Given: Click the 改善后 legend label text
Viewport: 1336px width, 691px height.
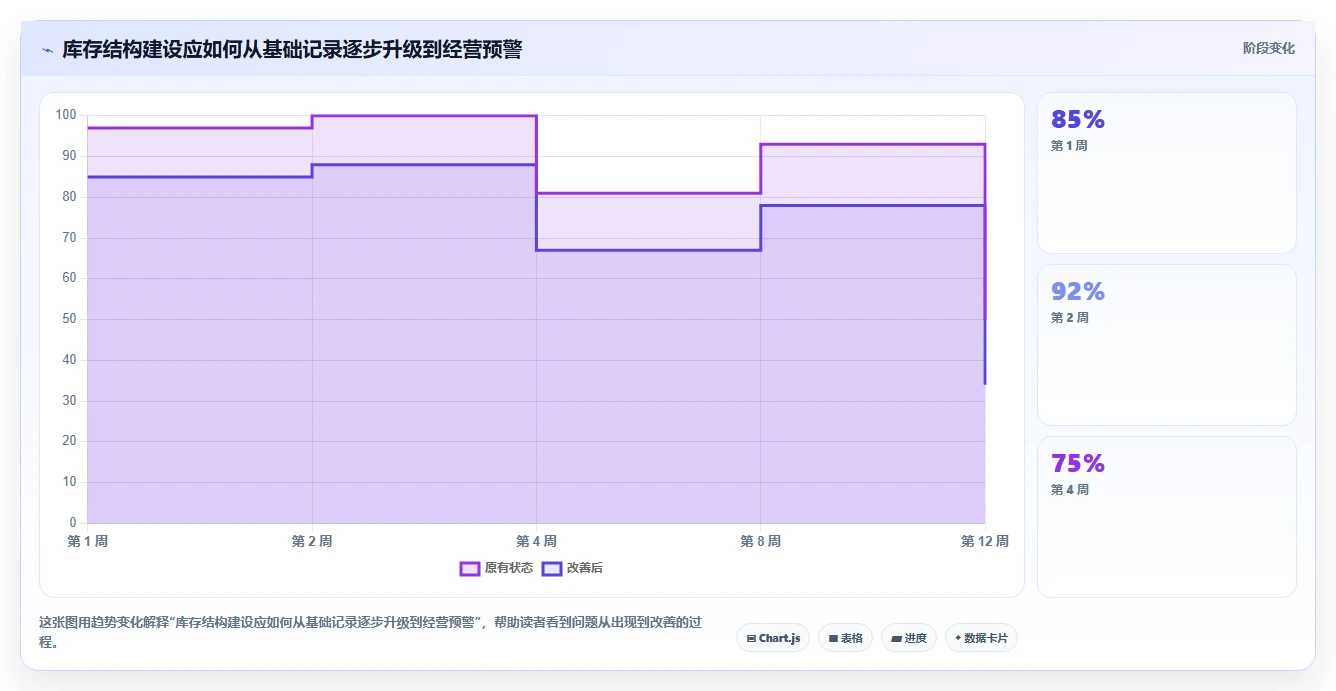Looking at the screenshot, I should coord(585,568).
